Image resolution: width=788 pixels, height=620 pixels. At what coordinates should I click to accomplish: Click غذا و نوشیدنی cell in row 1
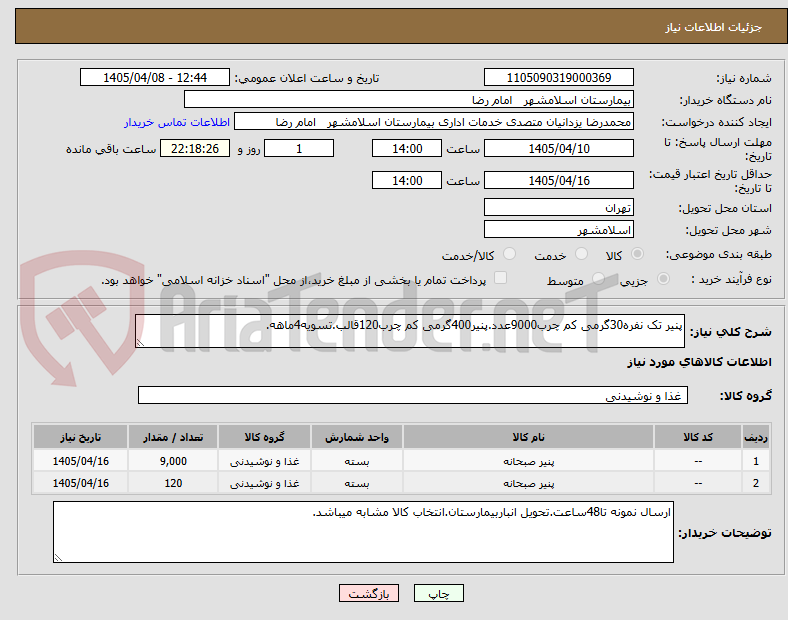point(264,461)
